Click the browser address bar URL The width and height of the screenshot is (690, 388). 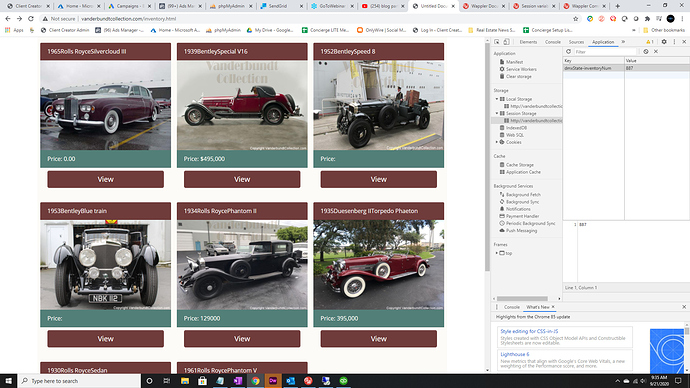[128, 19]
